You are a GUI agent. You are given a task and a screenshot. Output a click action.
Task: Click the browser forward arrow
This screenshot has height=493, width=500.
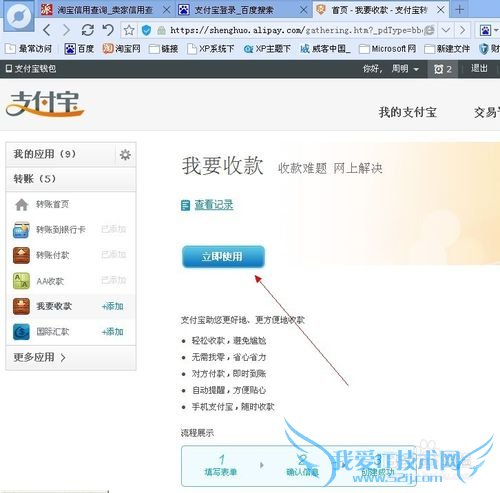coord(67,30)
